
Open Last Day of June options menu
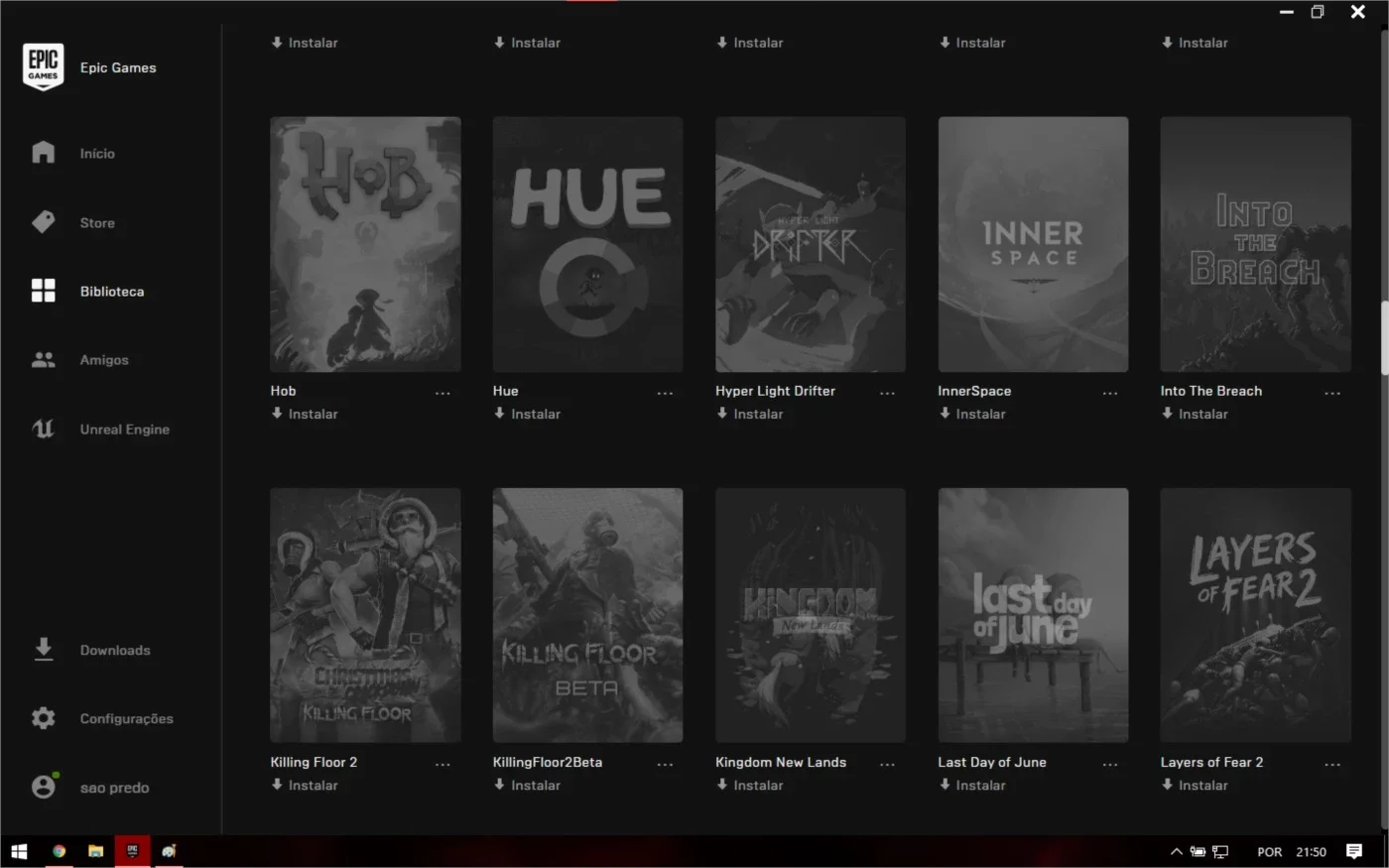coord(1110,764)
